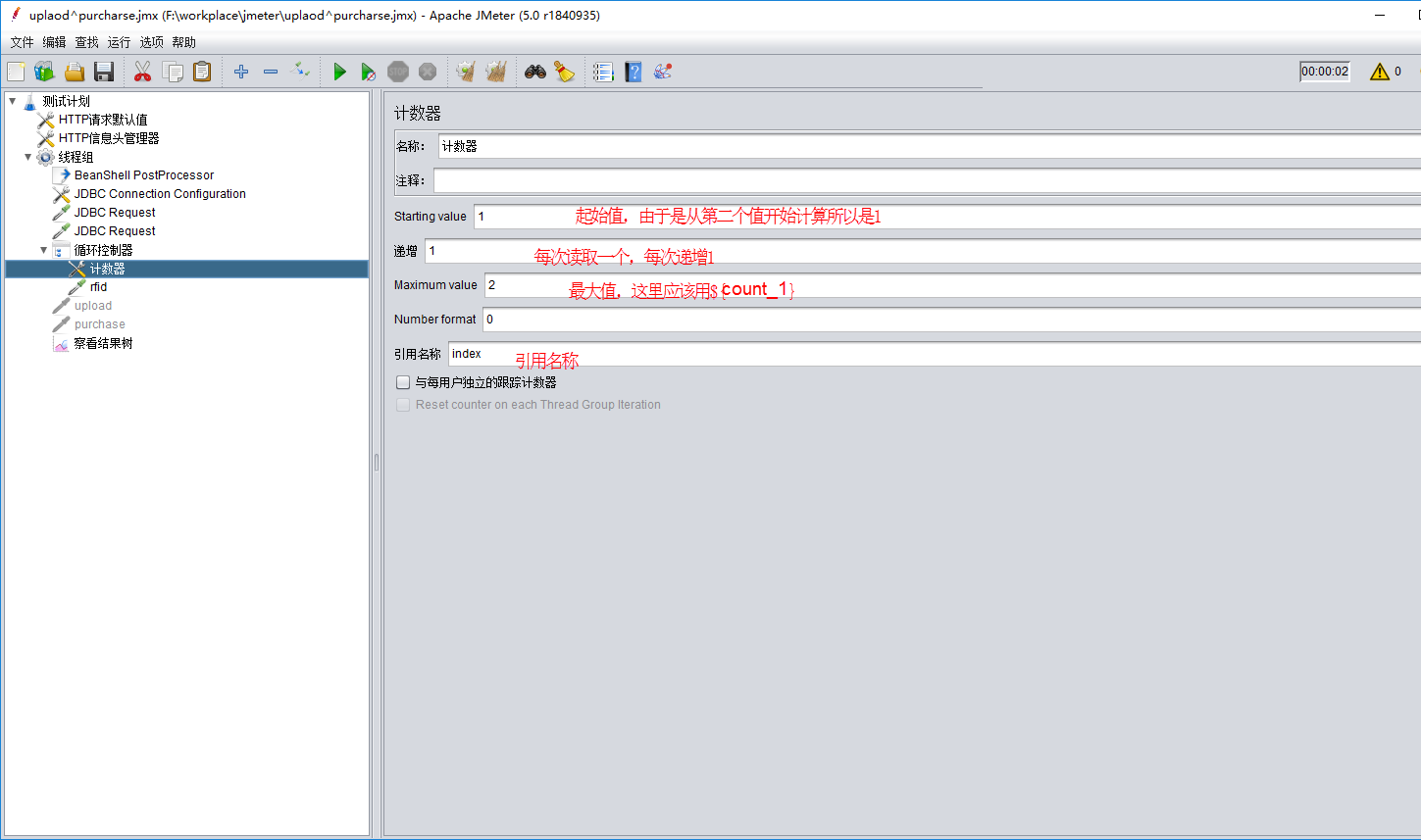Select BeanShell PostProcessor tree item
The image size is (1421, 840).
pos(144,175)
